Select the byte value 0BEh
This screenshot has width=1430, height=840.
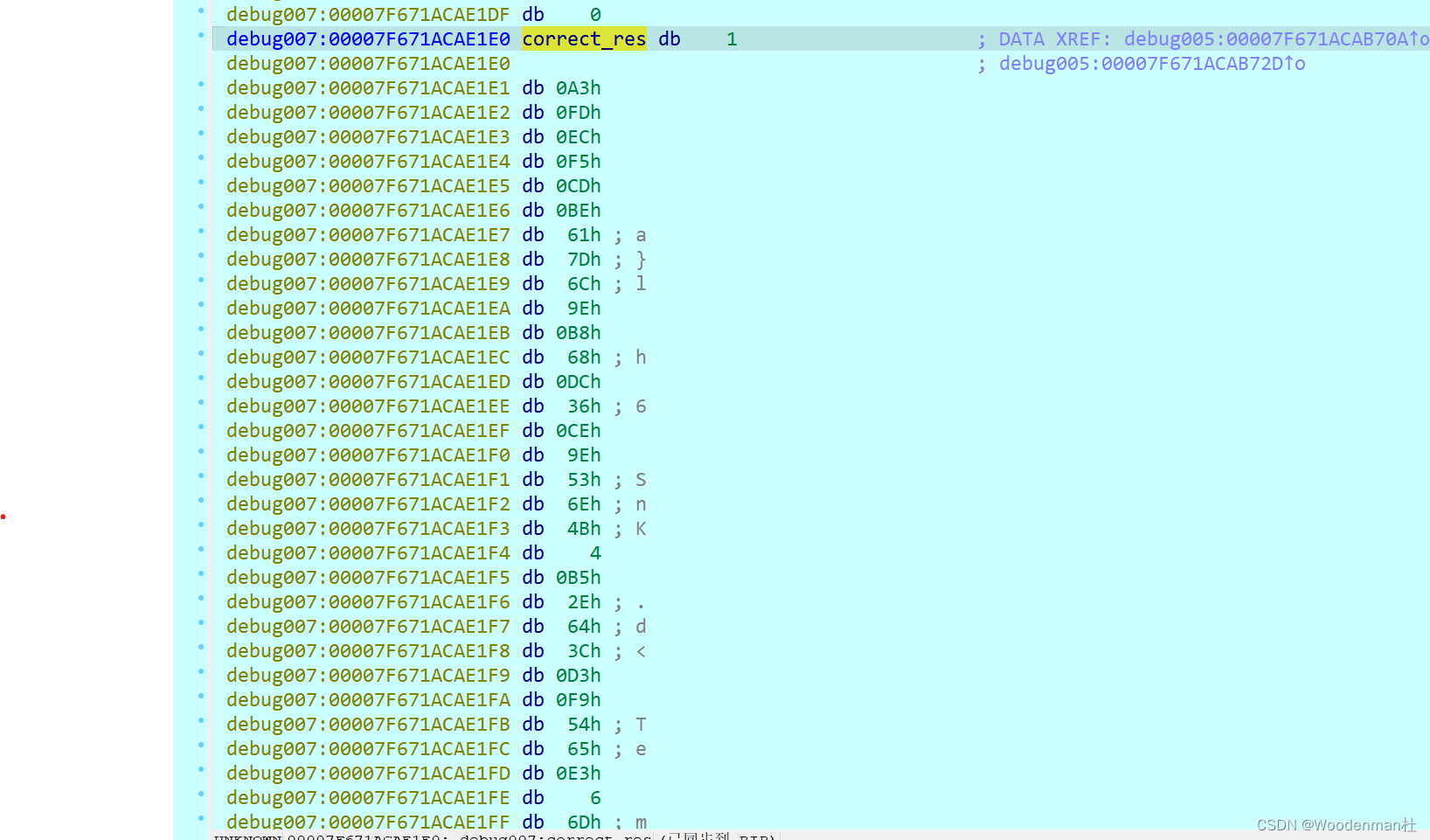[579, 211]
